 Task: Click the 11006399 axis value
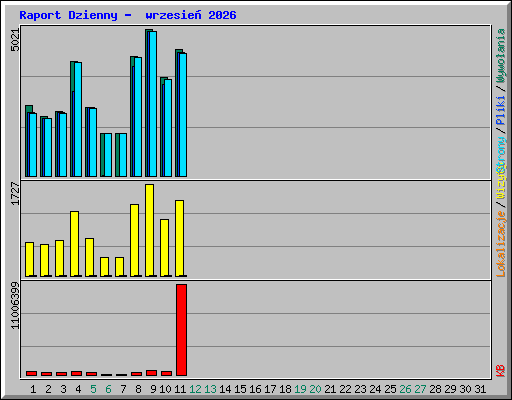[x=15, y=305]
